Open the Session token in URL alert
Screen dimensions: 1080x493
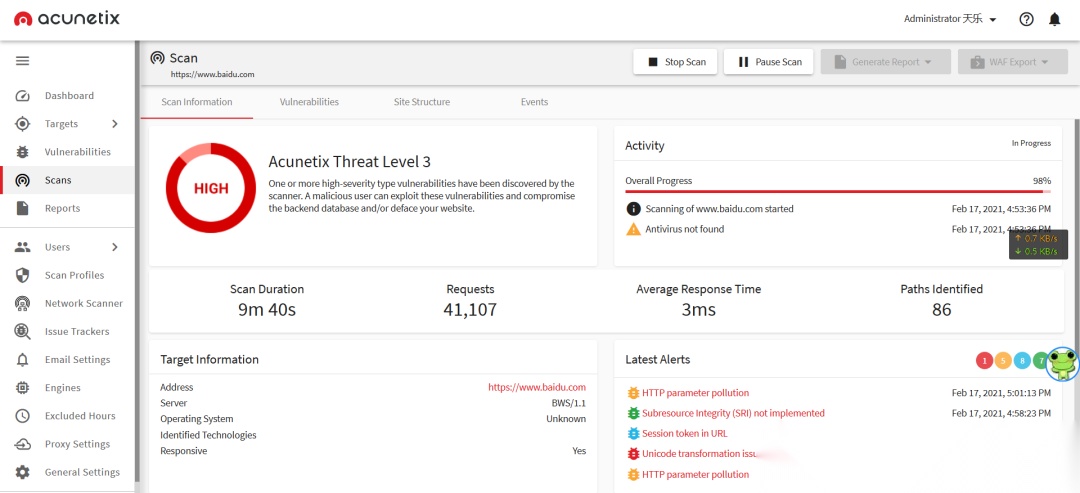pos(685,434)
